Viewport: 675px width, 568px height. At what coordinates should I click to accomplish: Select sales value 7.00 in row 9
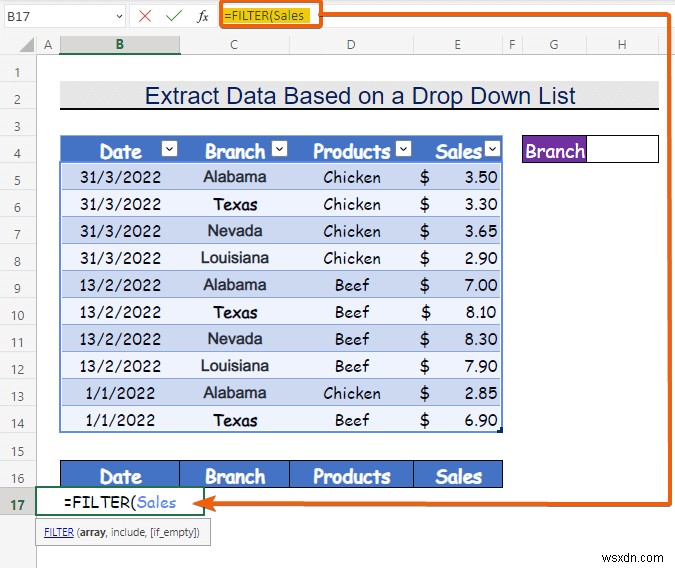coord(458,285)
